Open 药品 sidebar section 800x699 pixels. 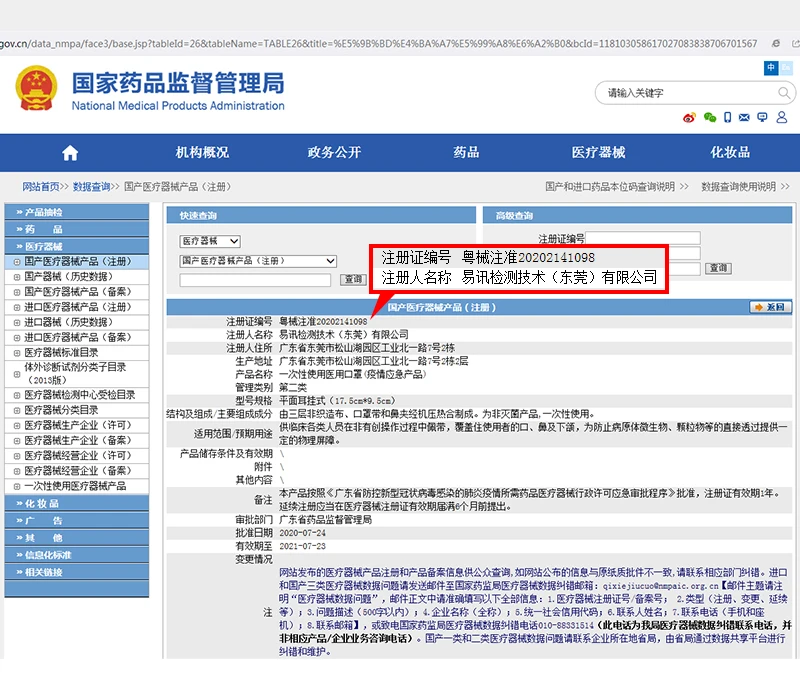pyautogui.click(x=77, y=229)
